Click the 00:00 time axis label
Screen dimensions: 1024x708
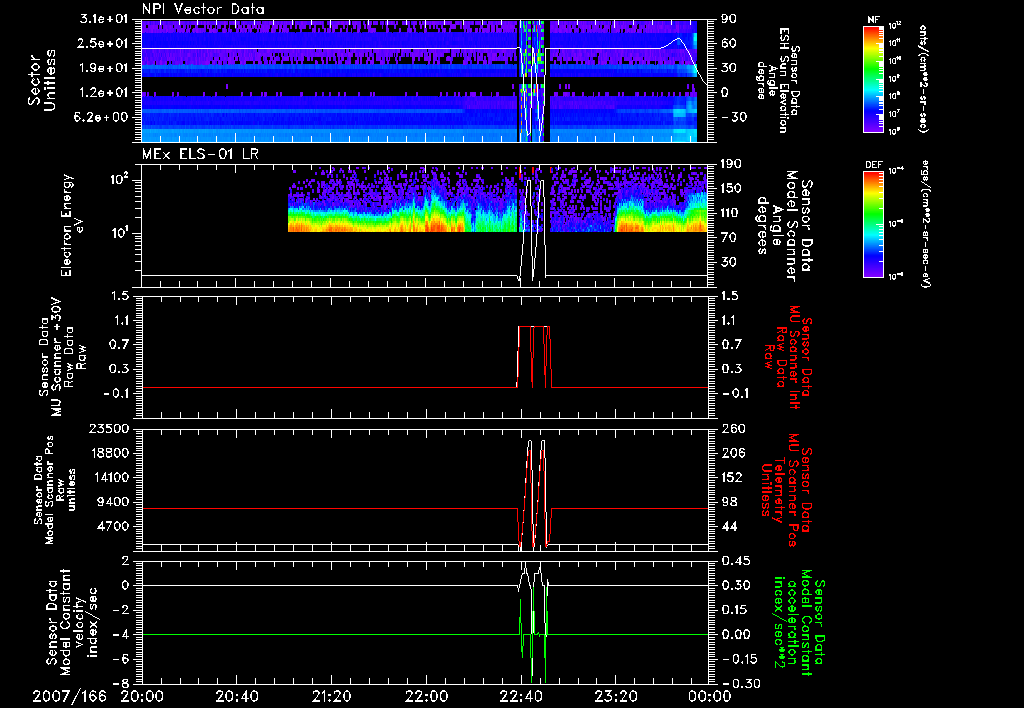click(x=710, y=697)
